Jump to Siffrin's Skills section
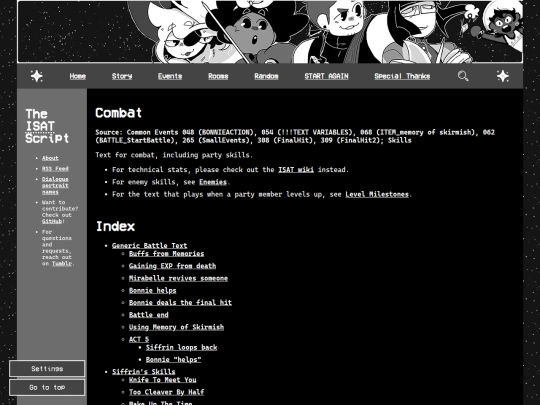Screen dimensions: 540x405 (144, 372)
